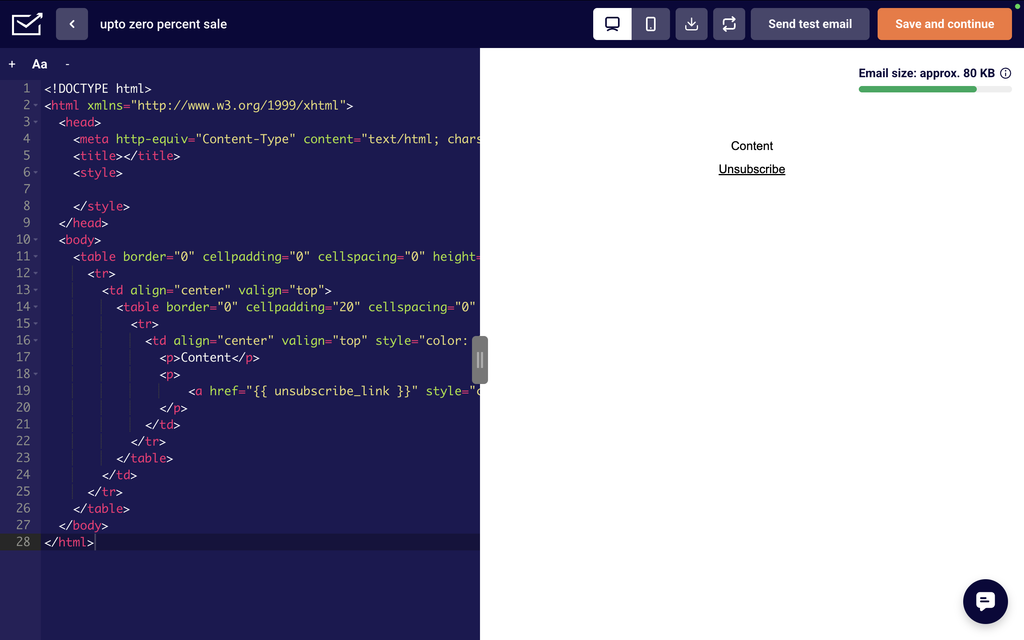This screenshot has height=640, width=1024.
Task: Collapse the td fold on line 13
Action: point(35,290)
